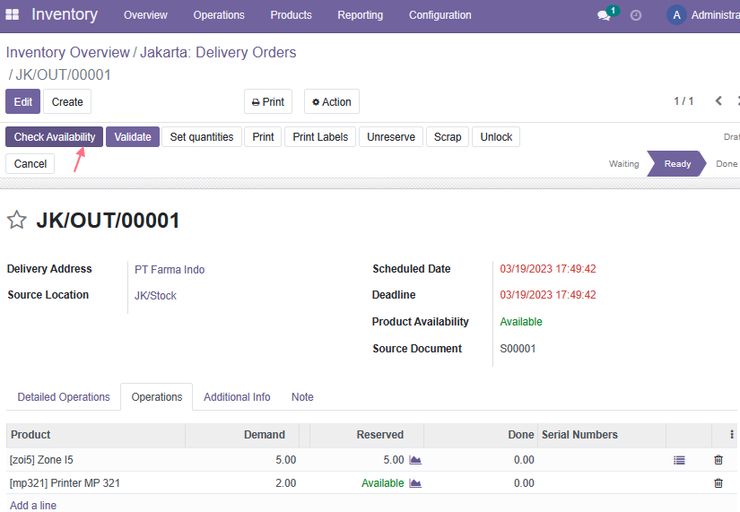Open the conversations message icon
Viewport: 740px width, 512px height.
point(604,15)
